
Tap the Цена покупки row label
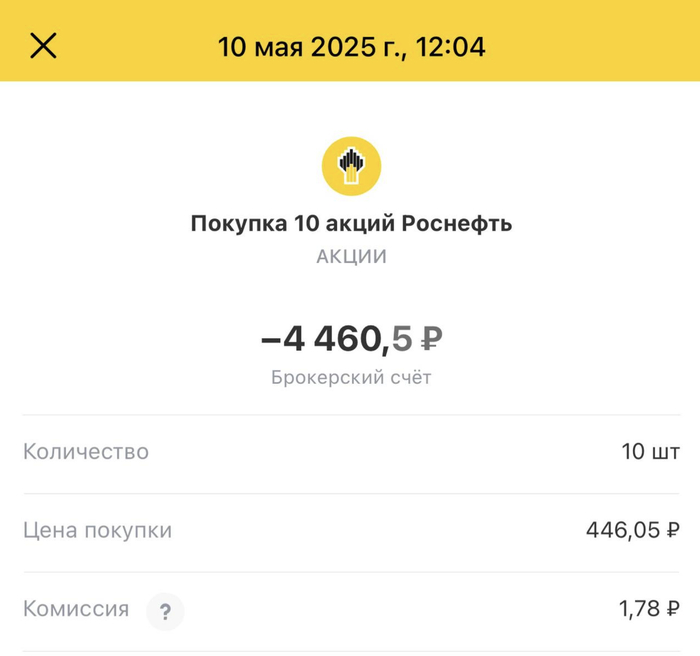click(97, 530)
